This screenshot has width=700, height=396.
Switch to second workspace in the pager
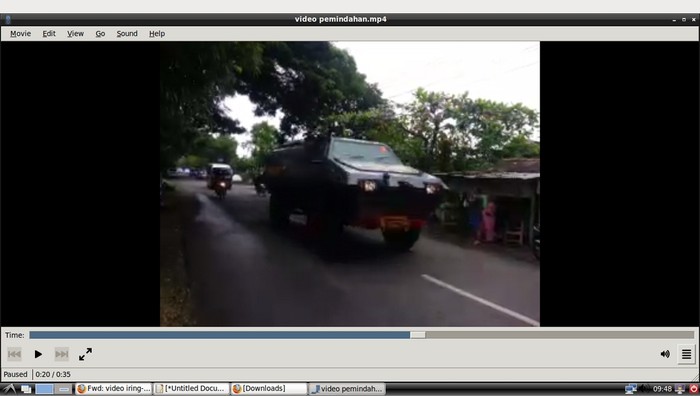point(64,389)
